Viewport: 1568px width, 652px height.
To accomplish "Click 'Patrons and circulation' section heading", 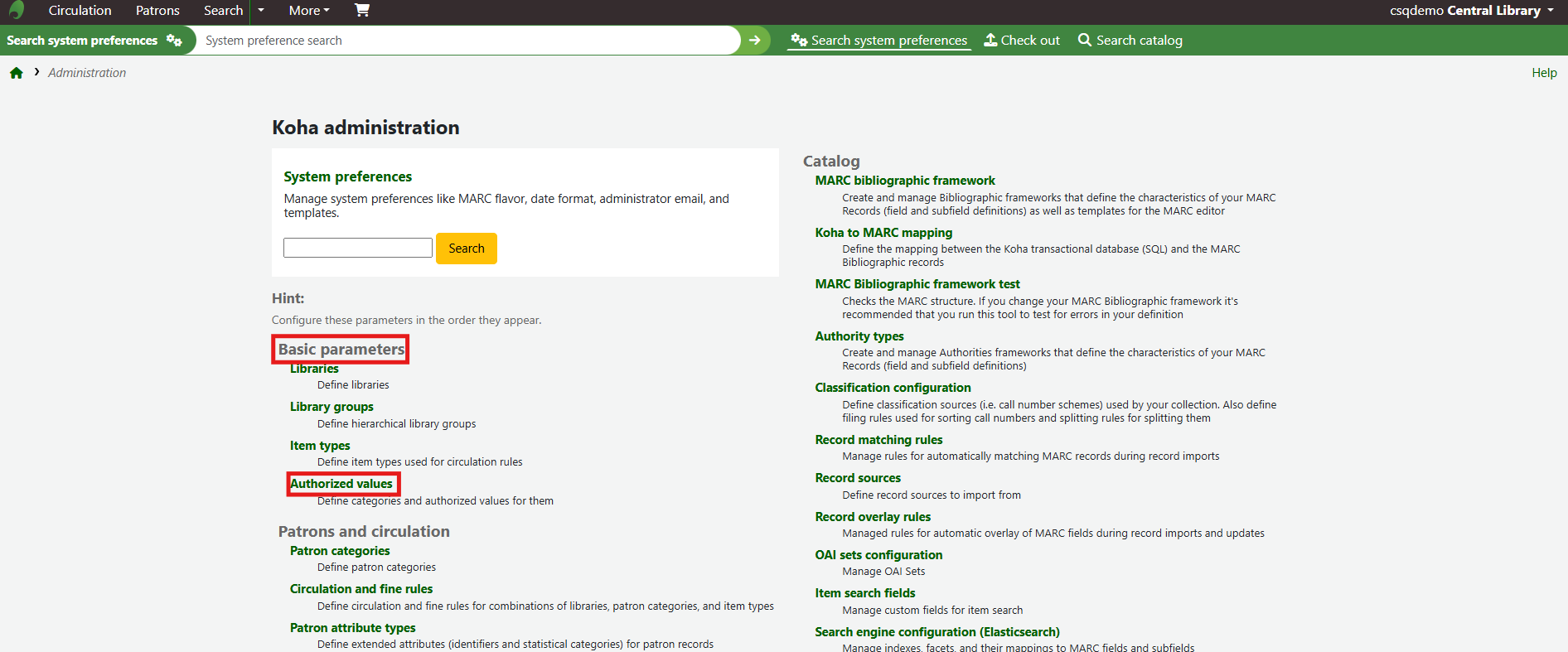I will coord(364,532).
